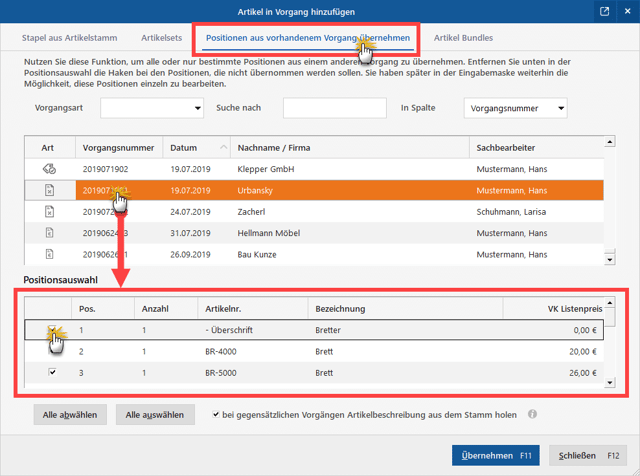Screen dimensions: 640x476
Task: Click the document type icon for Klepper GmbH
Action: click(49, 169)
